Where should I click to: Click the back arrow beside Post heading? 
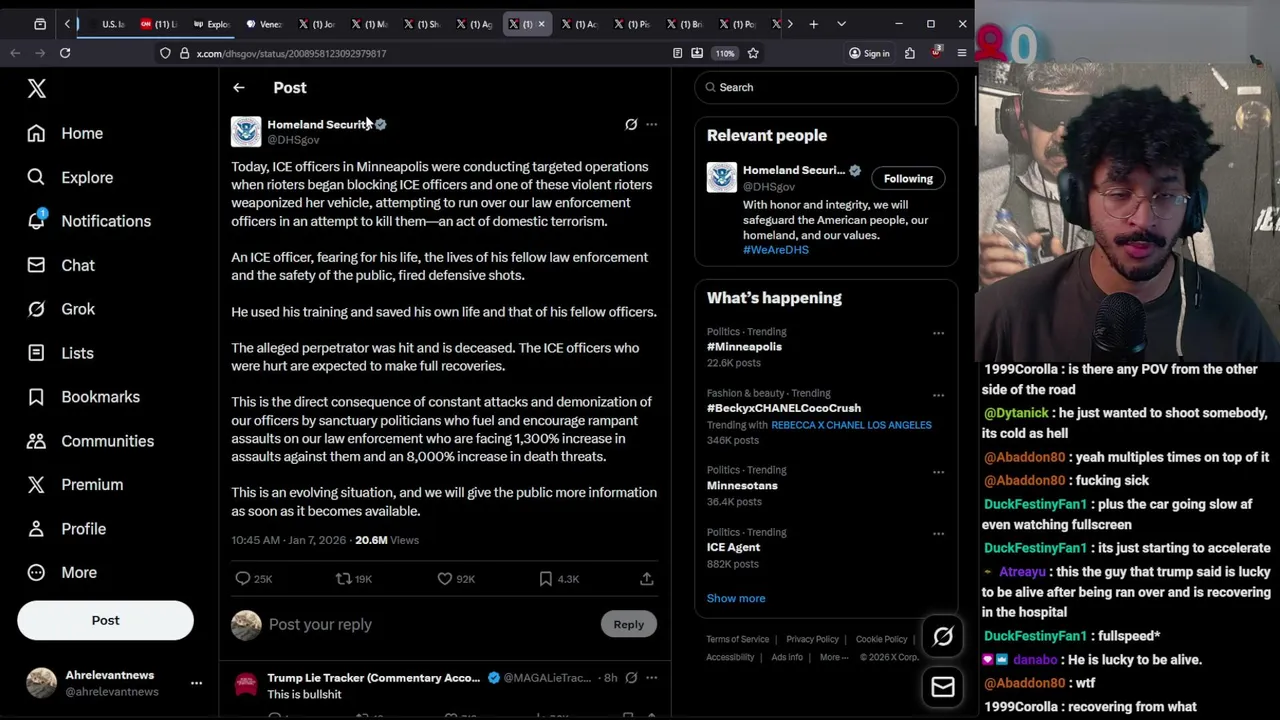pos(238,88)
